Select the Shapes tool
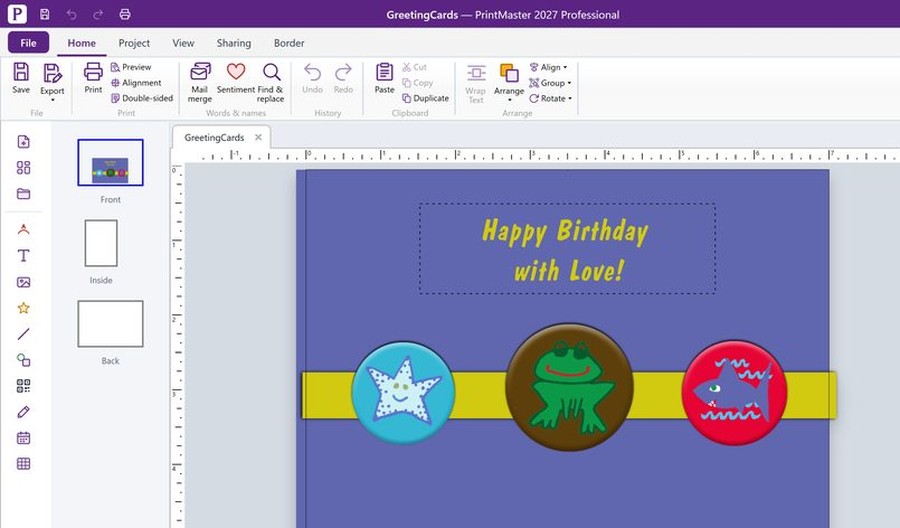 [24, 360]
